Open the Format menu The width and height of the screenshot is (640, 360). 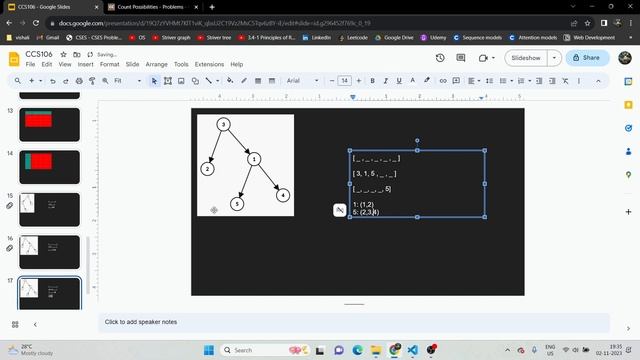(x=109, y=64)
